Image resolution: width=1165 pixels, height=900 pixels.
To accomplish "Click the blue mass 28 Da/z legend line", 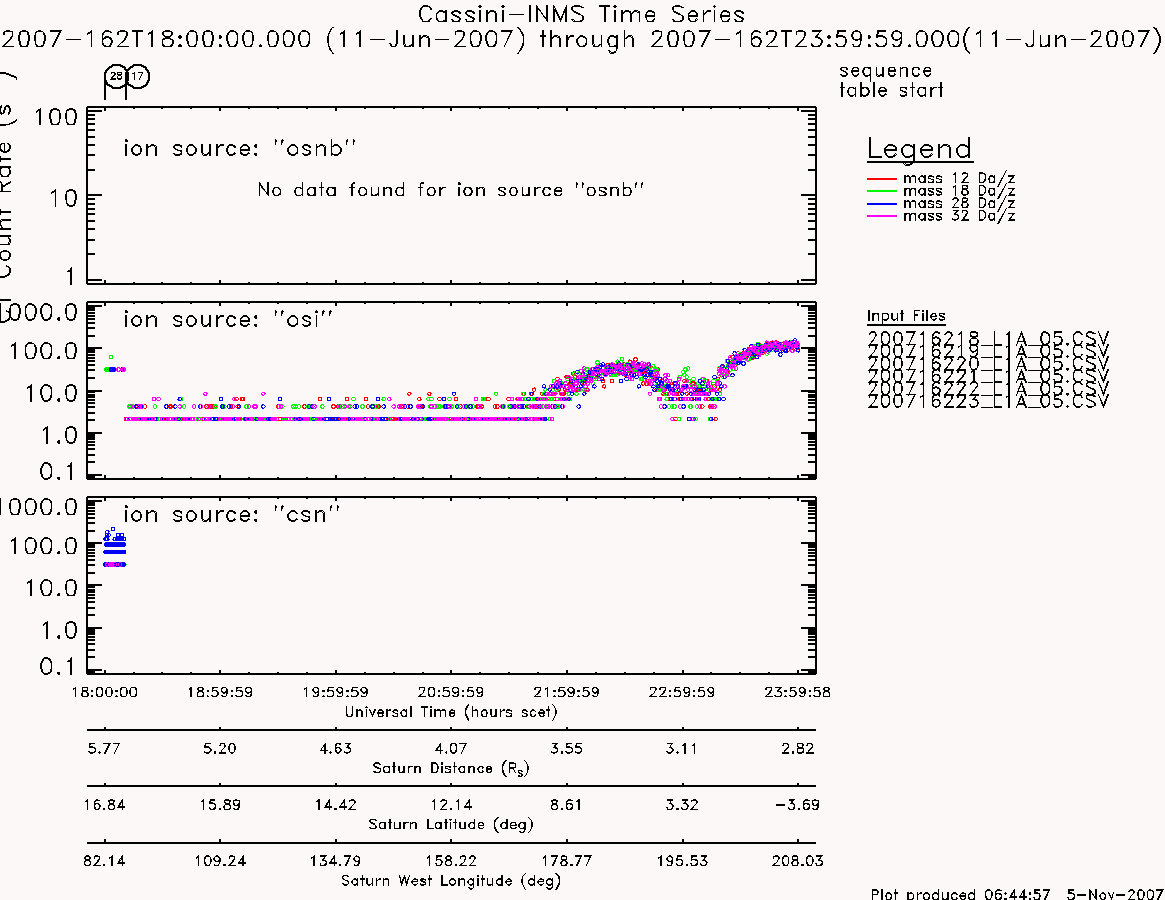I will pyautogui.click(x=882, y=204).
